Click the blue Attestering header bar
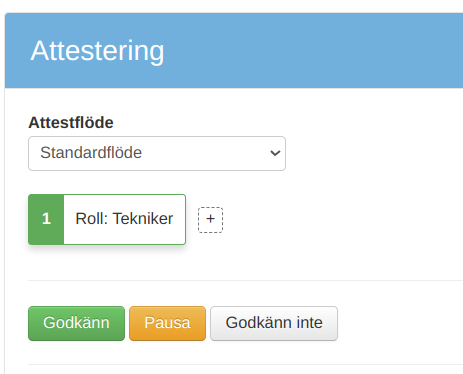Viewport: 463px width, 374px height. click(234, 51)
